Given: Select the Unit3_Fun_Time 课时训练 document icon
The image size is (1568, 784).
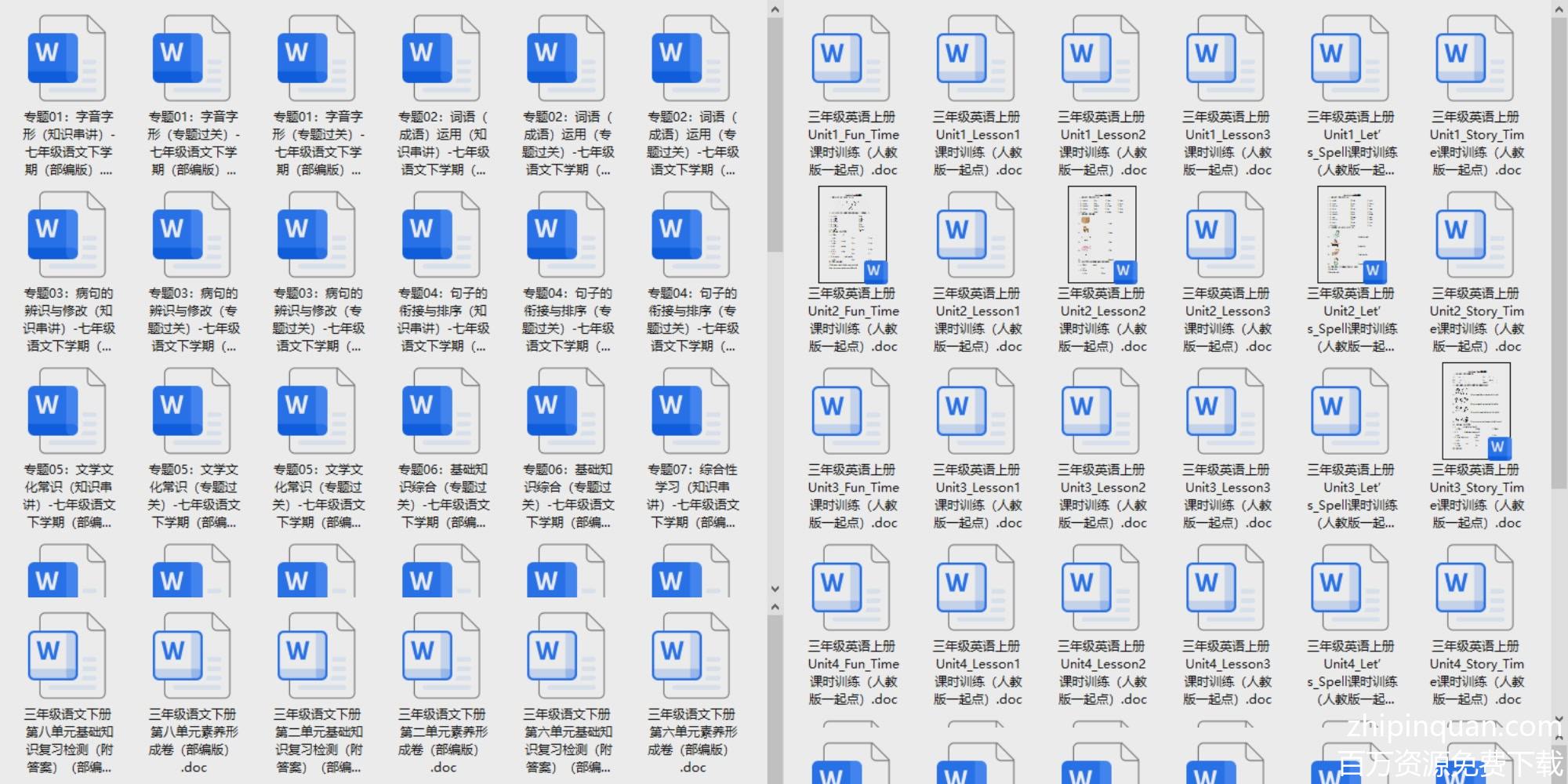Looking at the screenshot, I should click(851, 412).
